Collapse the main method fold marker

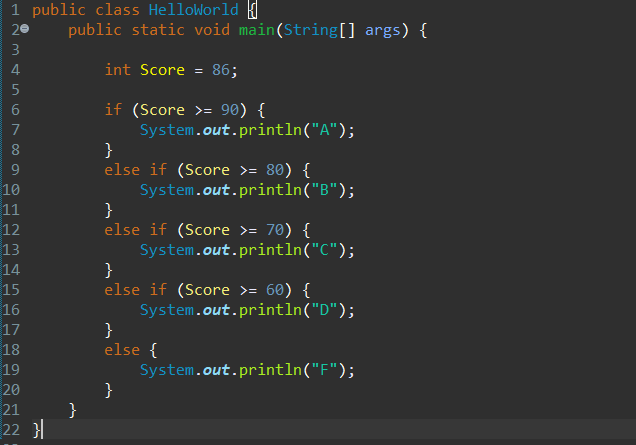click(25, 28)
